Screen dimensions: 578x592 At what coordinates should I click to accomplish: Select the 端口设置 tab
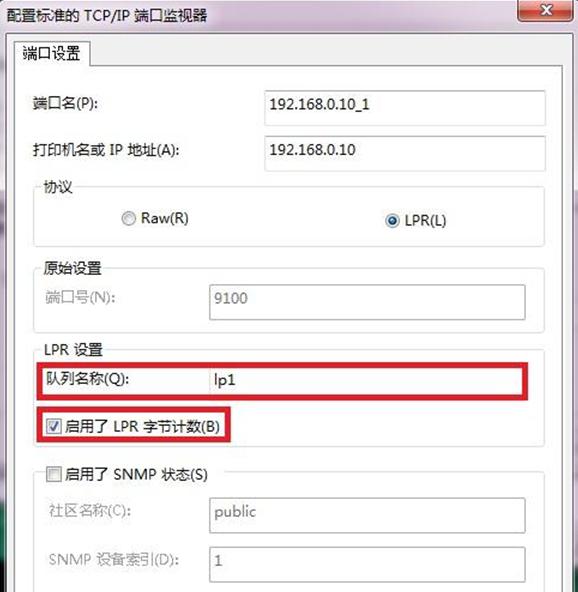[52, 53]
